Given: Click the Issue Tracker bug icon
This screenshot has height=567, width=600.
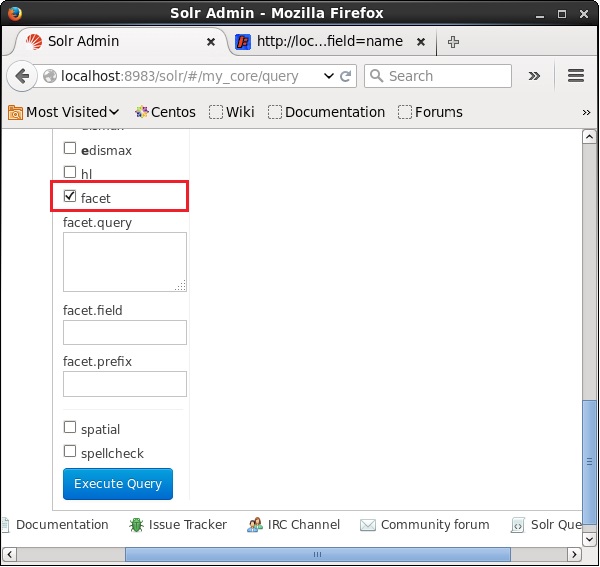Looking at the screenshot, I should pyautogui.click(x=136, y=525).
